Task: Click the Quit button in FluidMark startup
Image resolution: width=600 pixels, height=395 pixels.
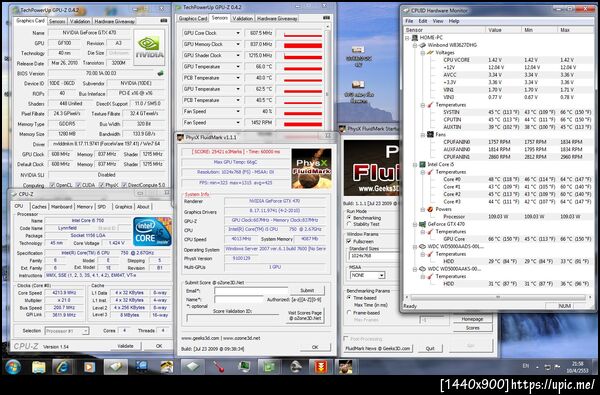Action: 430,349
